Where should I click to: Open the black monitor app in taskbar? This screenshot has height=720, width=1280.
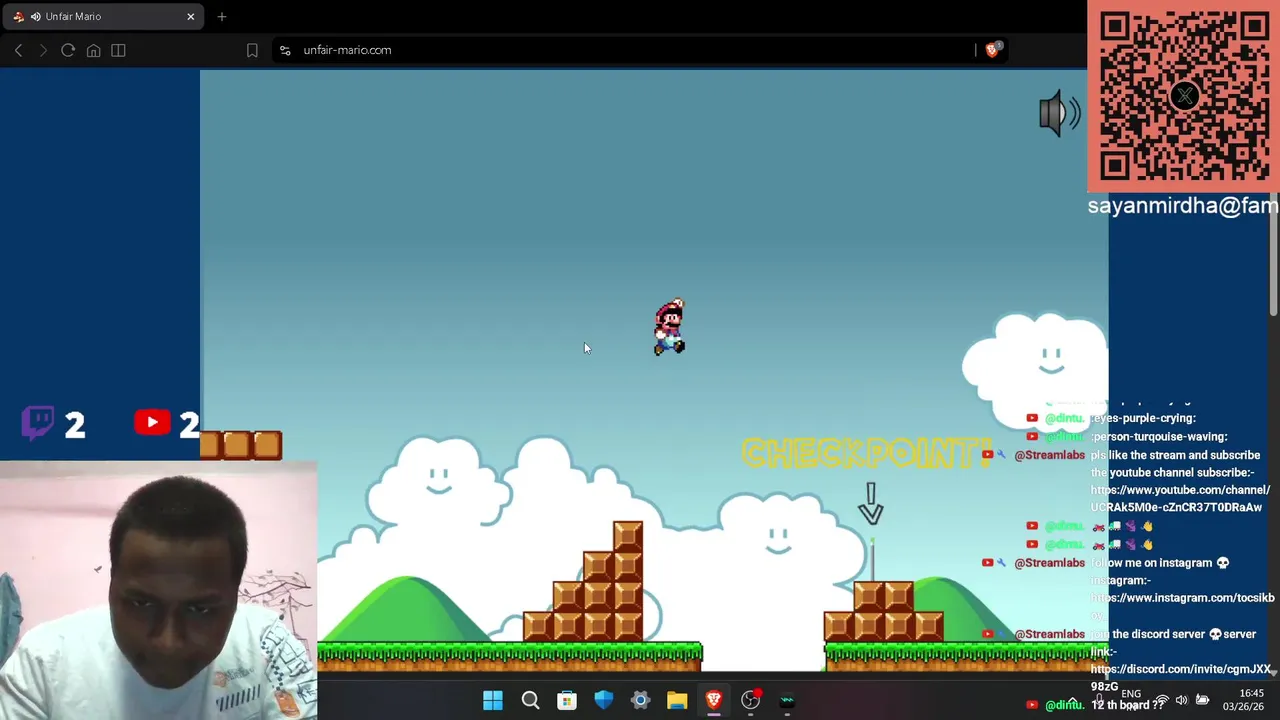point(787,701)
